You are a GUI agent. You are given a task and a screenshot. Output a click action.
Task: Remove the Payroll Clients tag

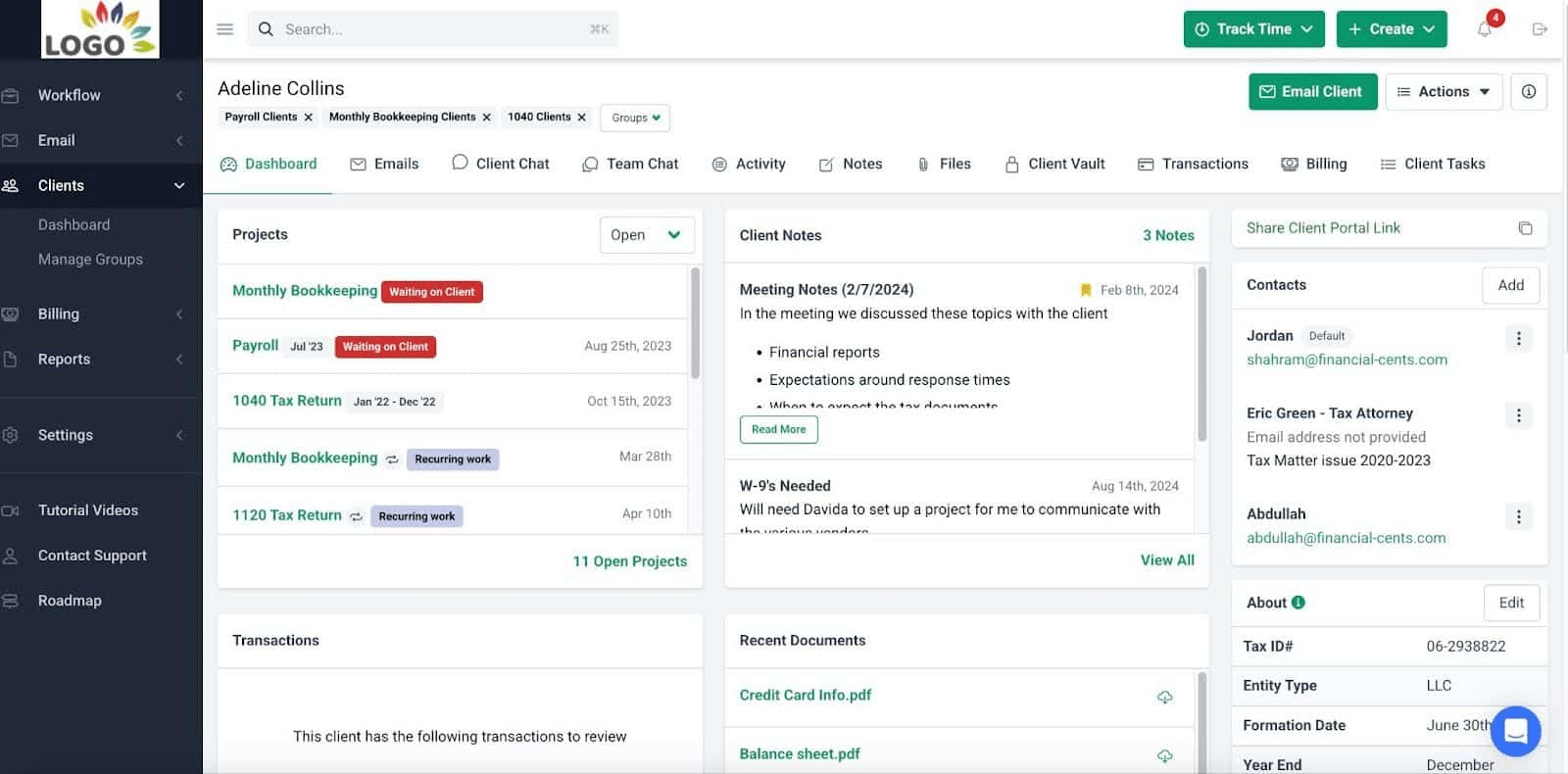click(309, 118)
